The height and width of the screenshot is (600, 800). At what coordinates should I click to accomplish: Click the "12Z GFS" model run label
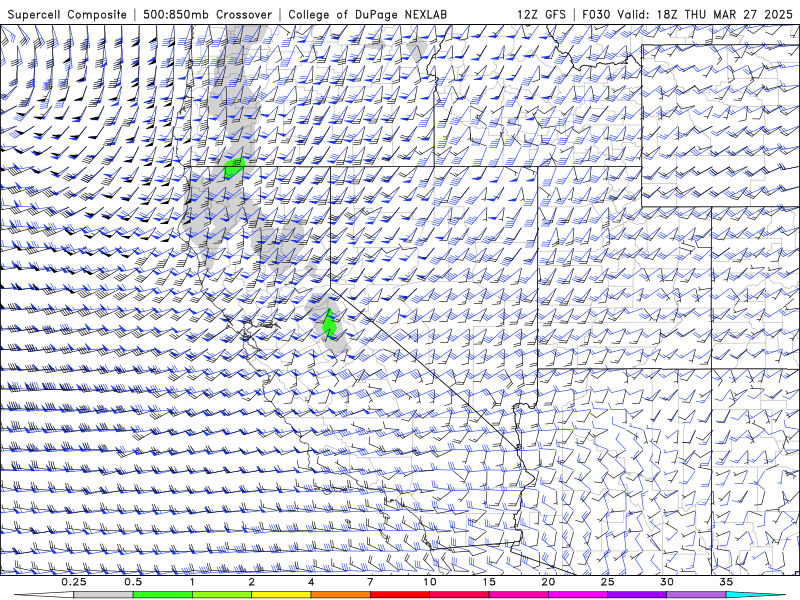click(x=541, y=15)
